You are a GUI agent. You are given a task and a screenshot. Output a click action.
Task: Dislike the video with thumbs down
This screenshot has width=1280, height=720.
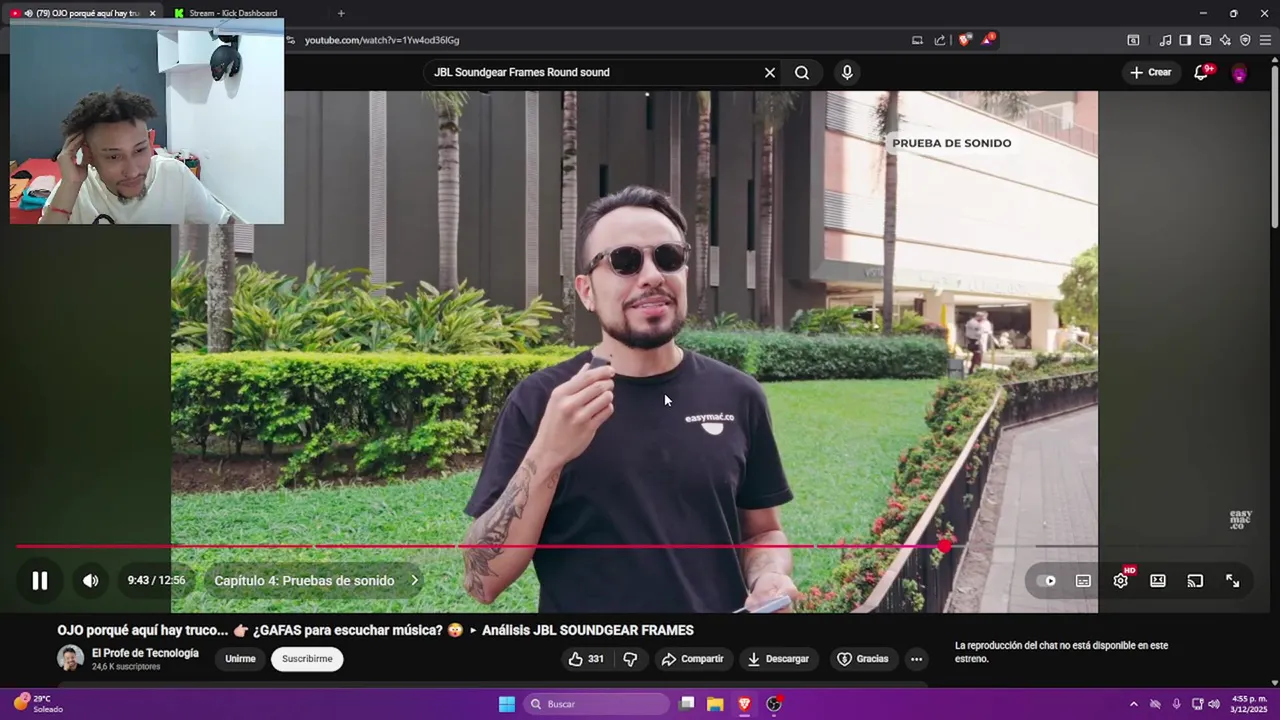tap(630, 659)
